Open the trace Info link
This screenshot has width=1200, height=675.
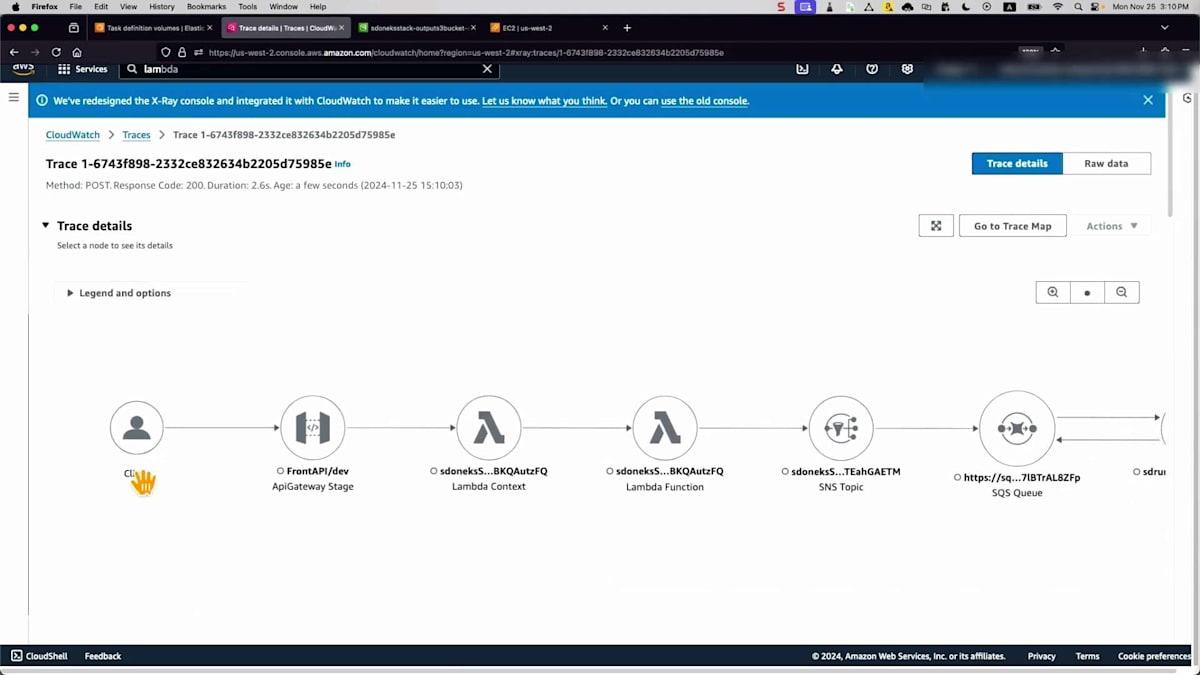tap(342, 164)
